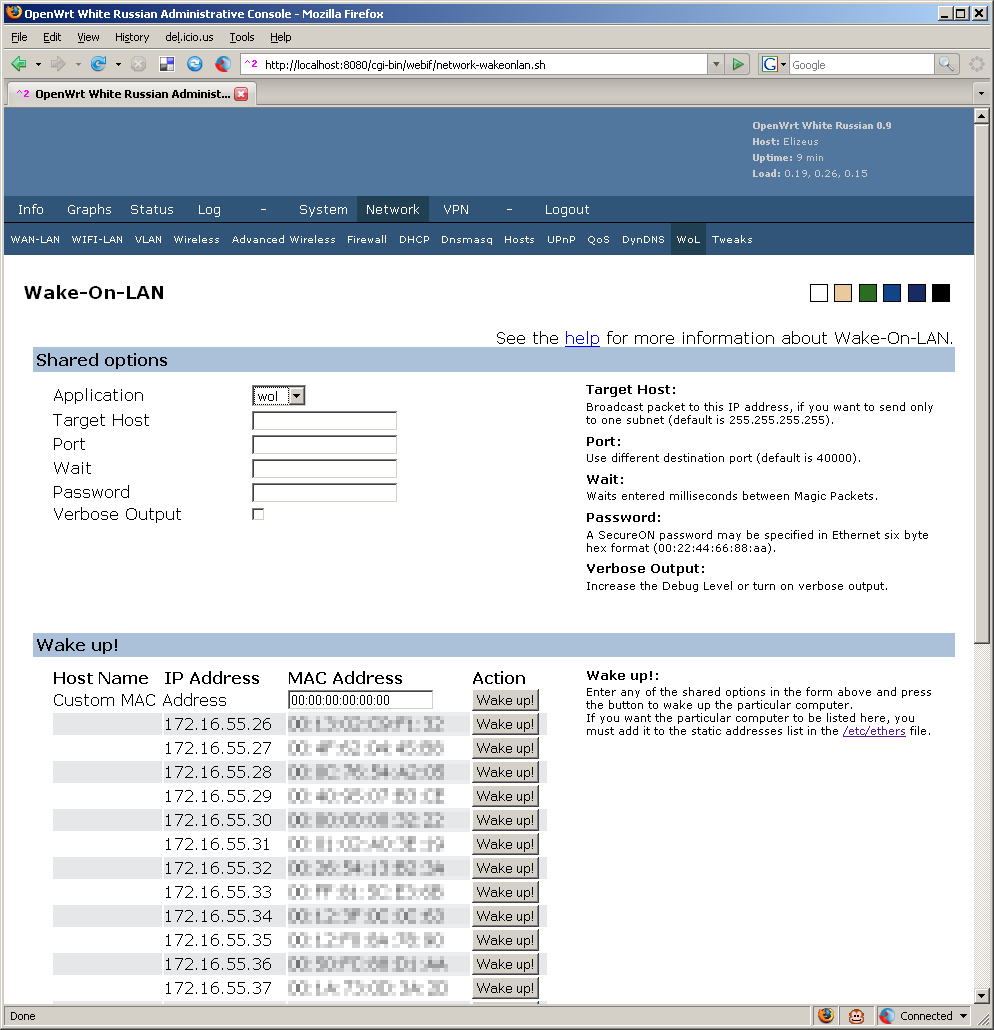This screenshot has height=1030, width=994.
Task: Open the Connected status dropdown arrow
Action: point(964,1016)
